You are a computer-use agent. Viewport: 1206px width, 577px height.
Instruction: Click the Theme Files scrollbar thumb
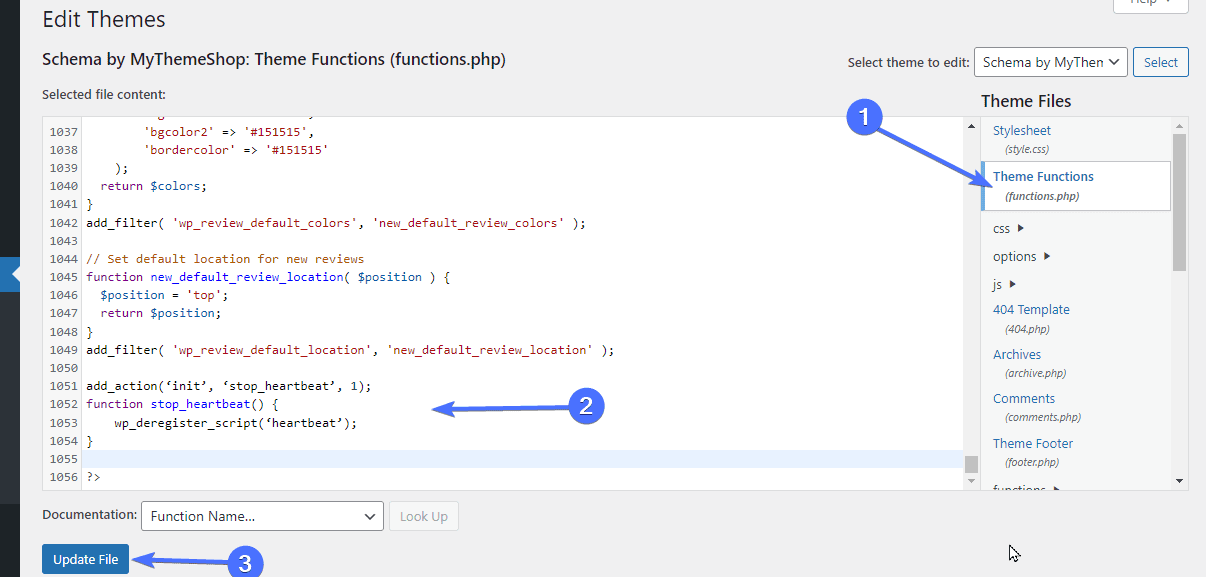click(x=1180, y=200)
